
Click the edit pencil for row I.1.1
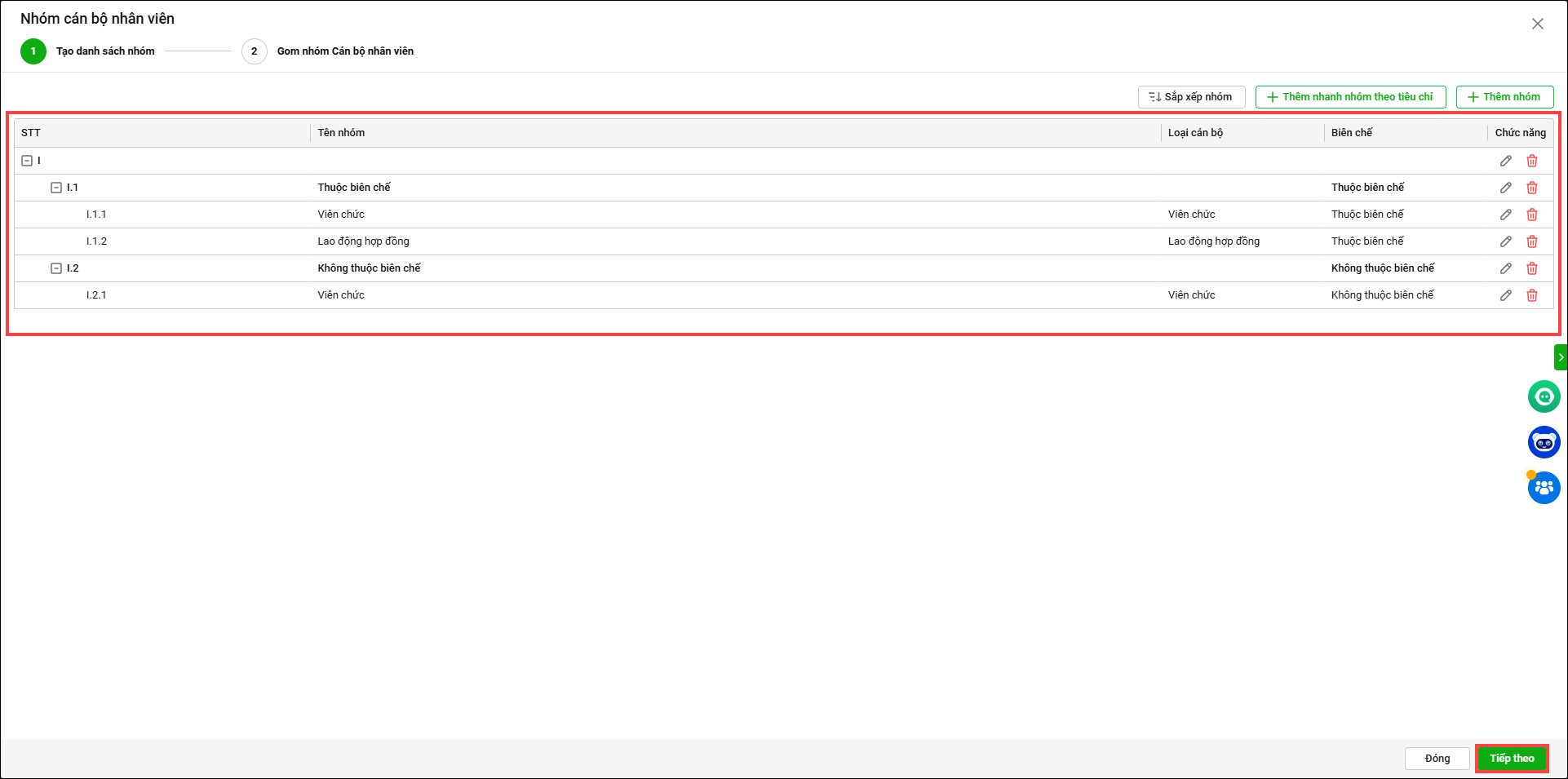1505,215
